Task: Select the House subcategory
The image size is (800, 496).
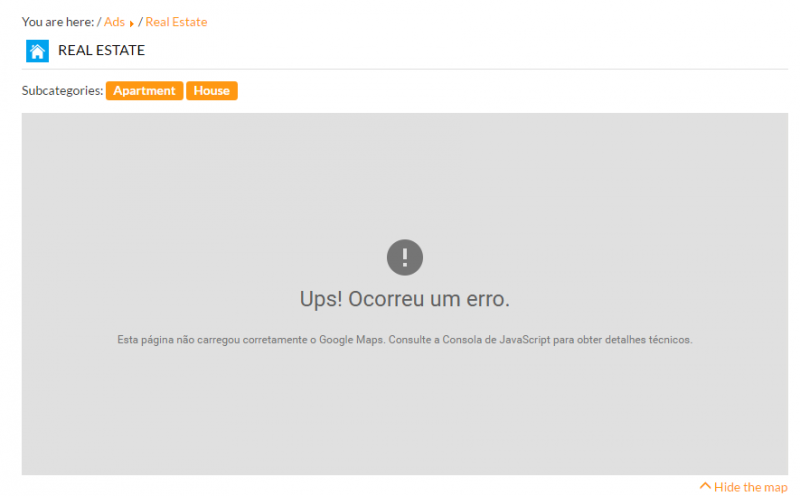Action: pos(212,91)
